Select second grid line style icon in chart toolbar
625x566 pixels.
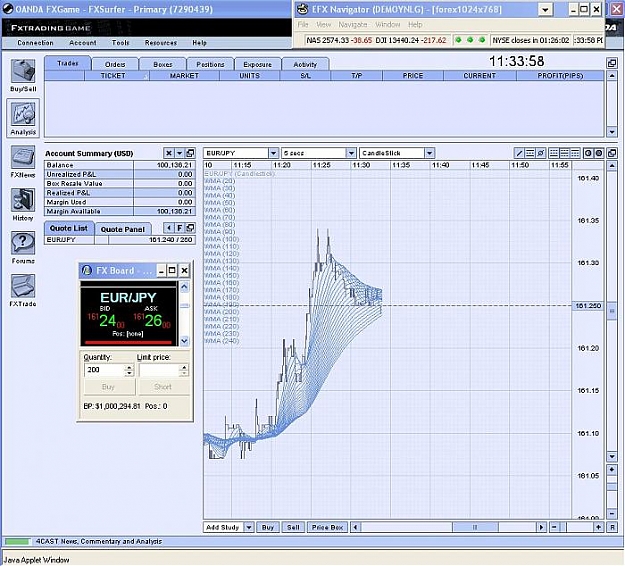click(564, 153)
